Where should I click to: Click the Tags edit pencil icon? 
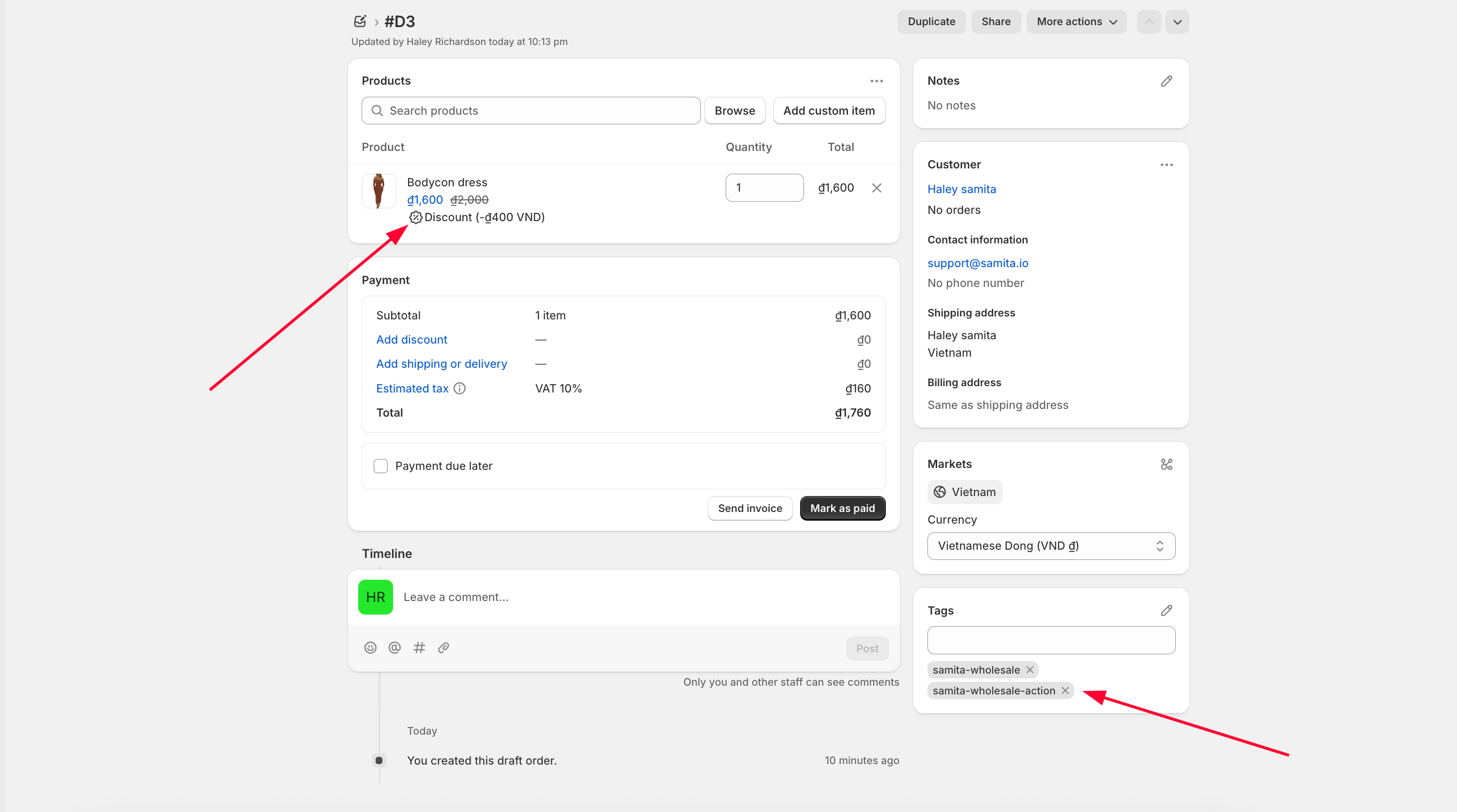(1166, 611)
